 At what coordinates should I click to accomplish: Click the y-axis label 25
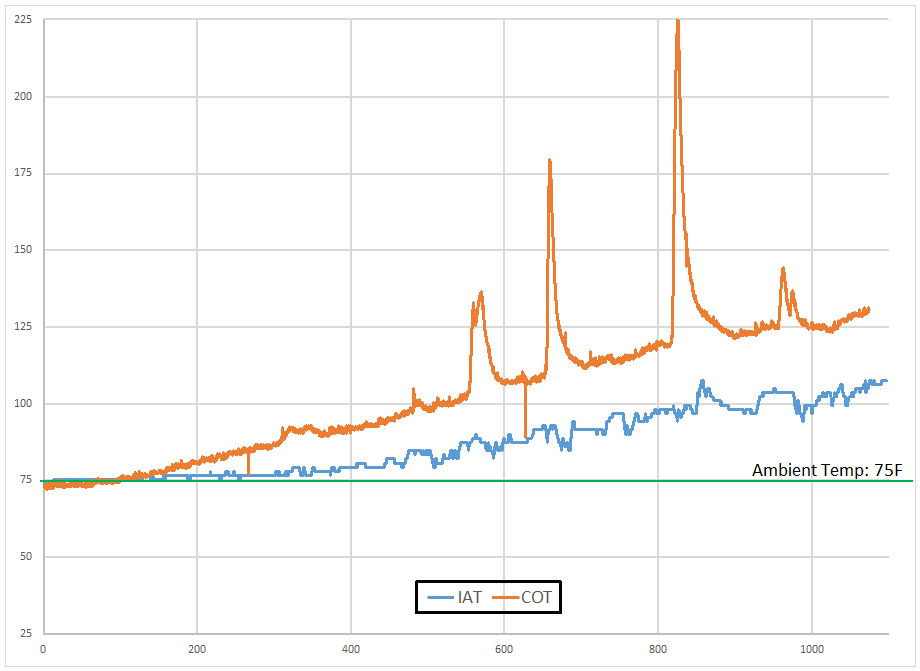26,633
